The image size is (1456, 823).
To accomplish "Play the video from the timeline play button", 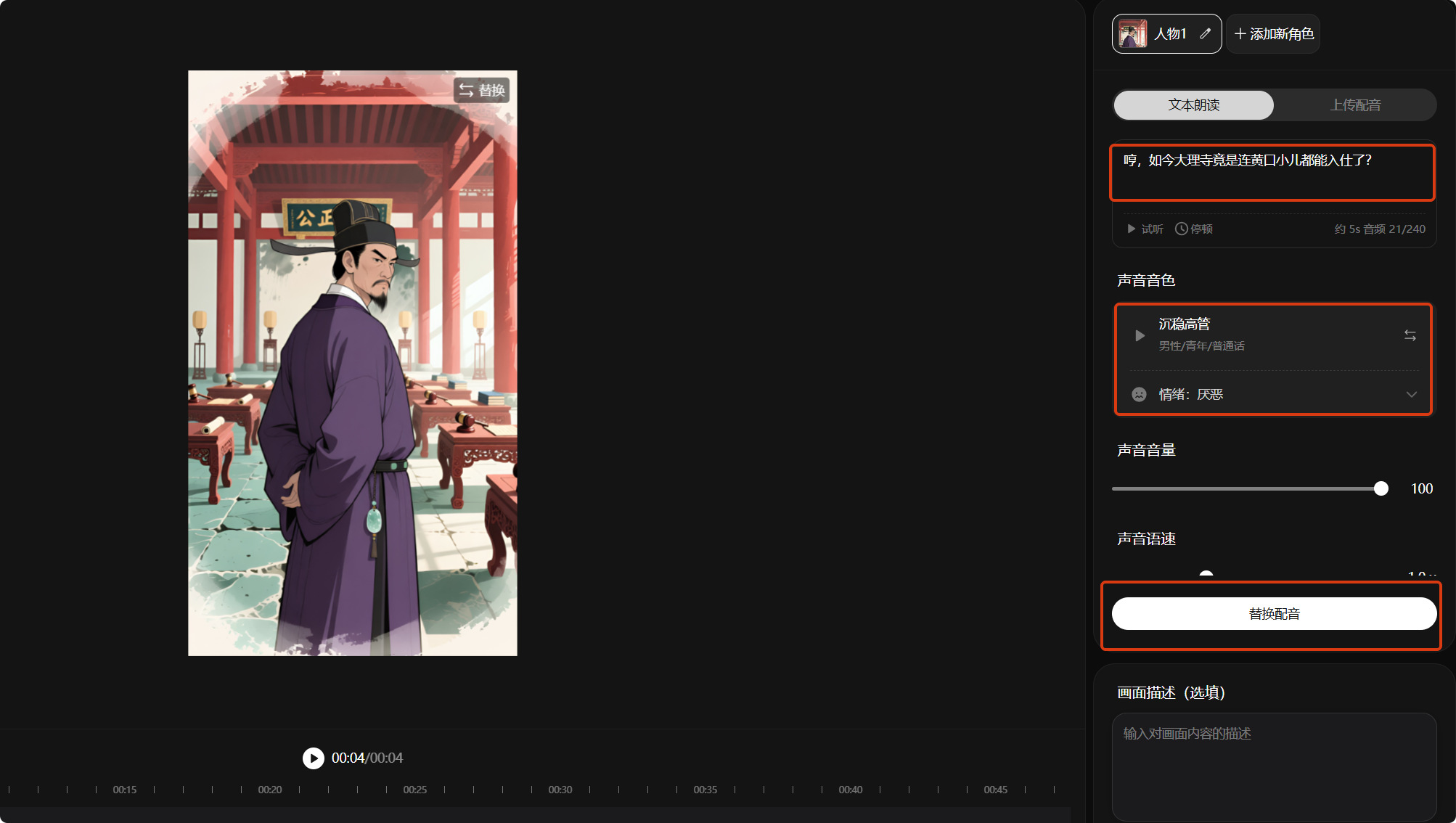I will pos(314,758).
